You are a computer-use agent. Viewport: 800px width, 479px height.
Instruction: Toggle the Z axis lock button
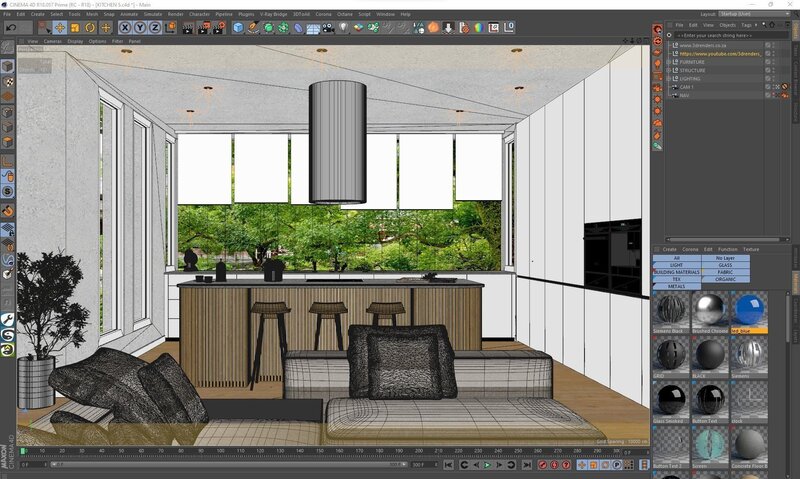(155, 27)
